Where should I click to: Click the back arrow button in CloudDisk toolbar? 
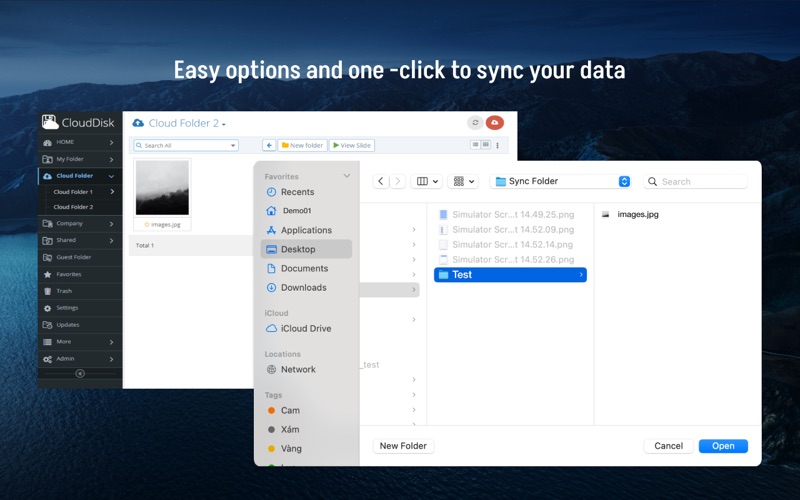pos(269,145)
